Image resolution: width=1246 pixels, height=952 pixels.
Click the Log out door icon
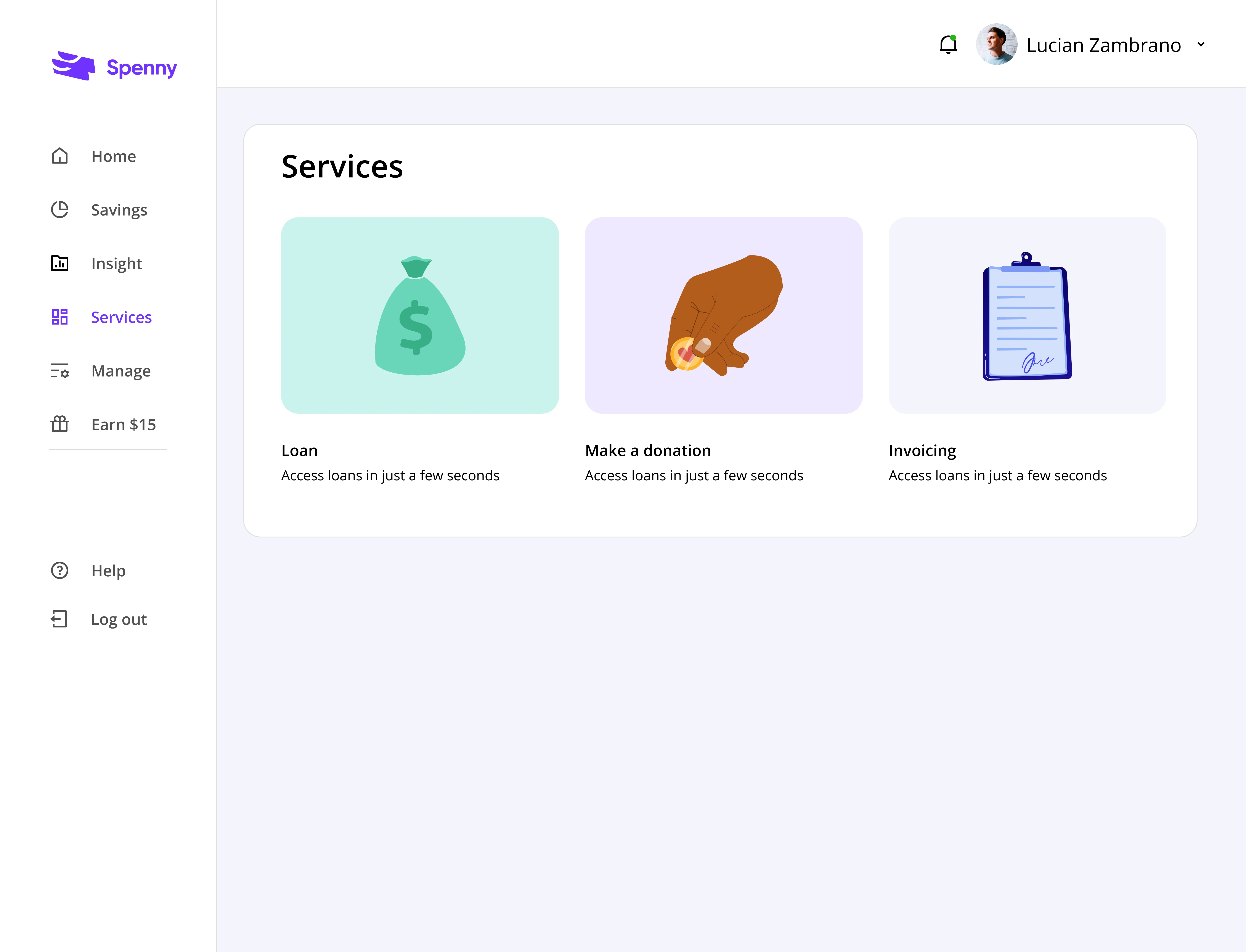click(x=59, y=619)
